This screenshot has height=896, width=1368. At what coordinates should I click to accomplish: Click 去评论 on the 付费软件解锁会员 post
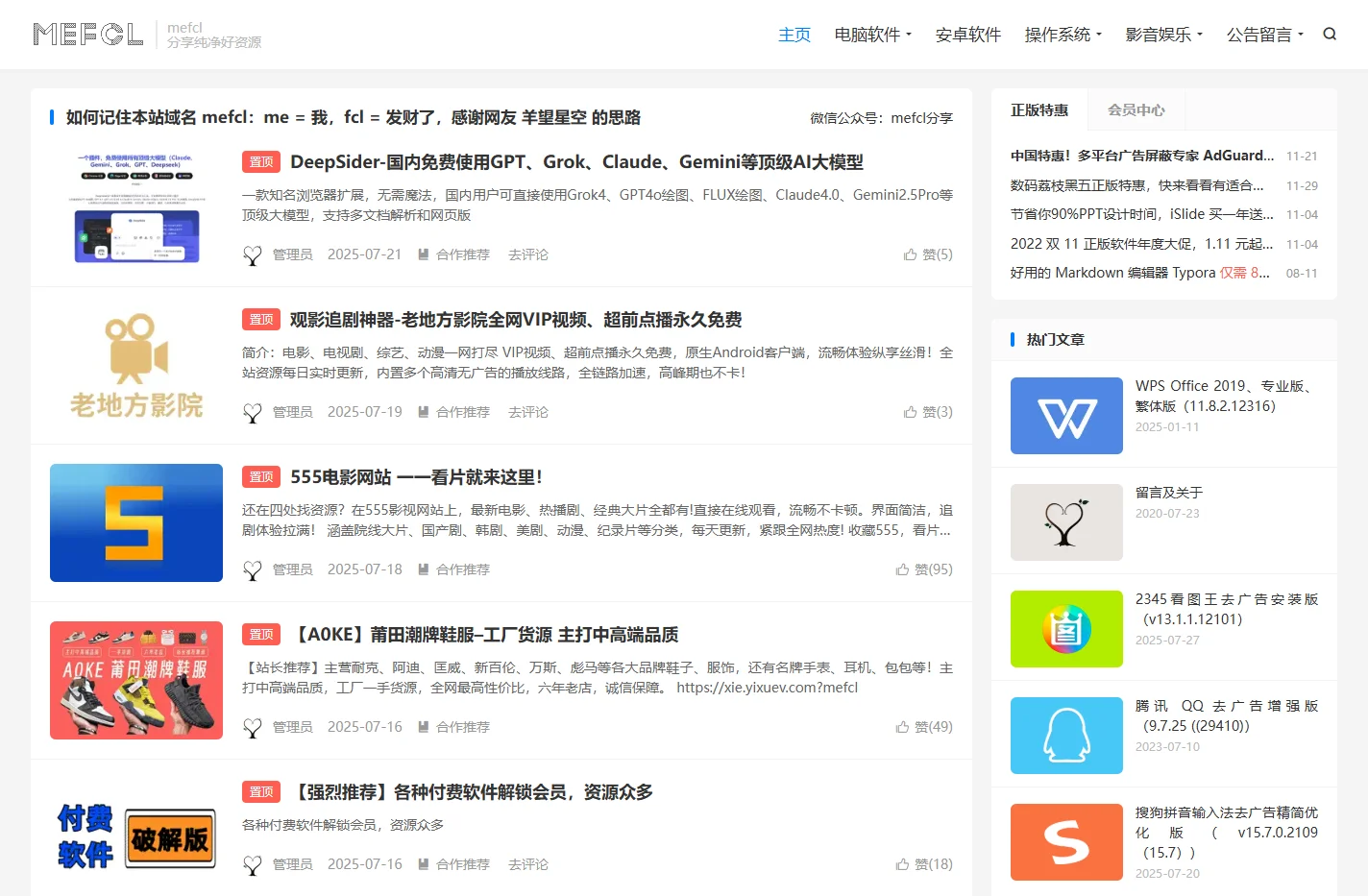point(528,864)
